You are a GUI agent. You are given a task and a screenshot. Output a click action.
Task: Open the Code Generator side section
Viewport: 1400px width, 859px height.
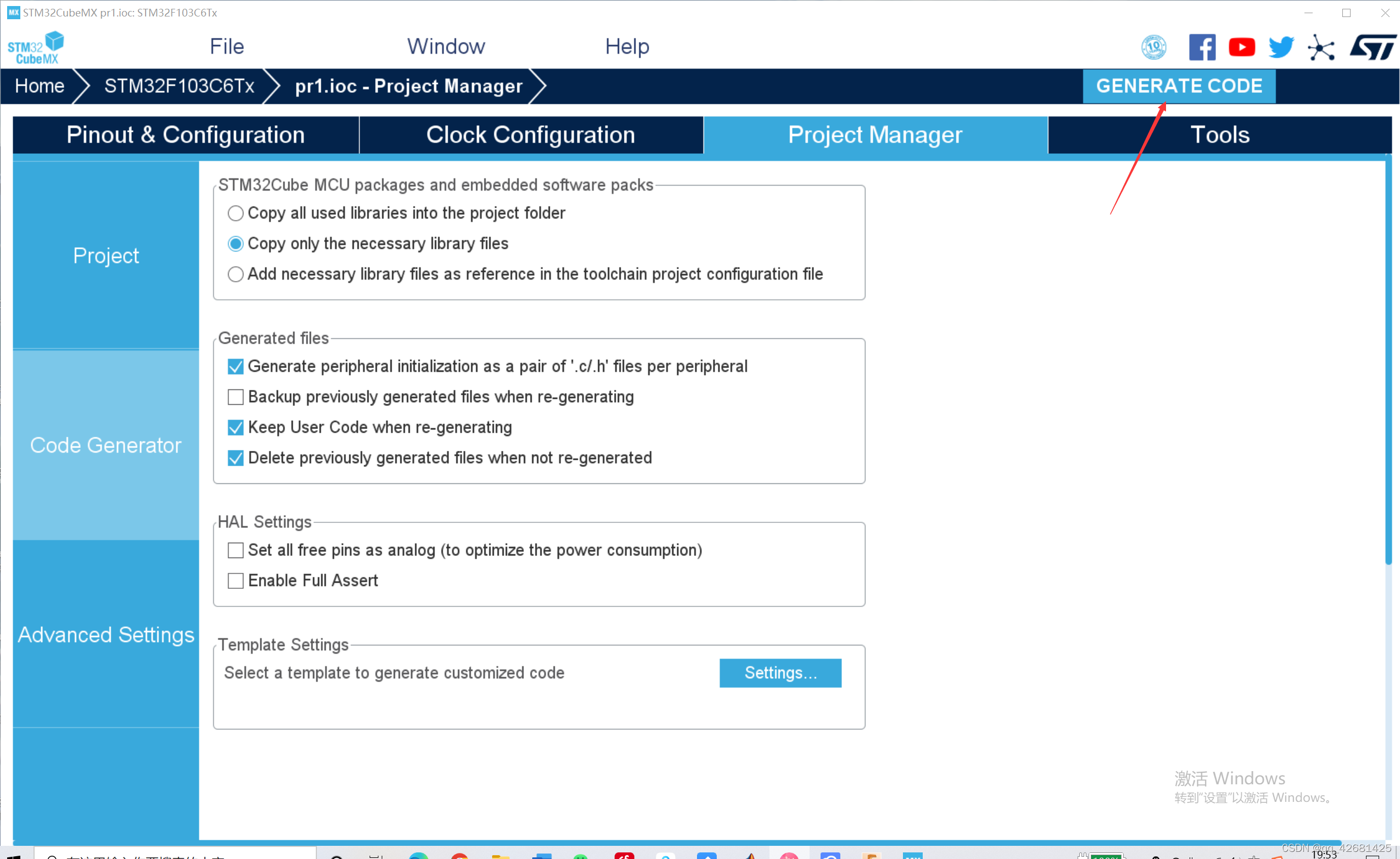(105, 445)
